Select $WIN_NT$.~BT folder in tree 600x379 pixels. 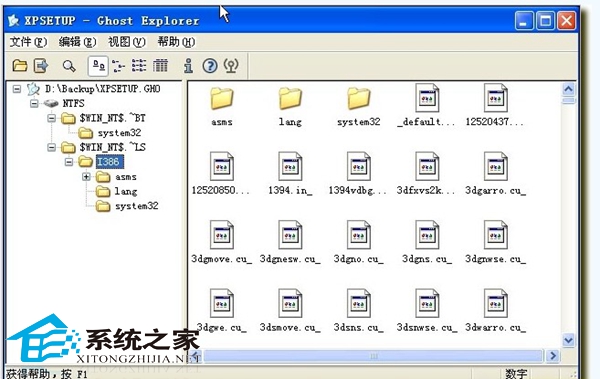[x=112, y=118]
